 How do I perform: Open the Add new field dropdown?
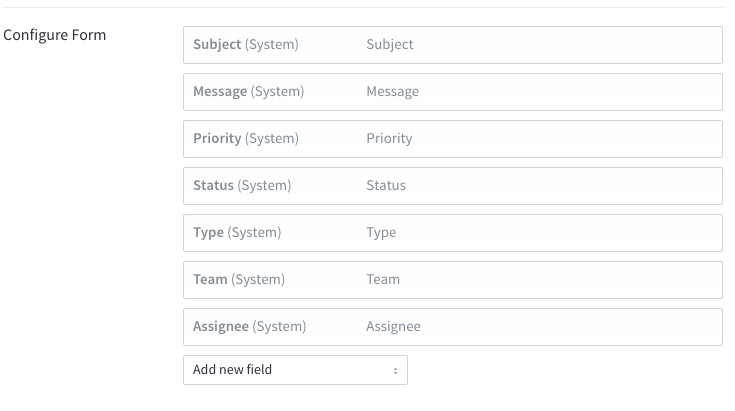tap(295, 370)
